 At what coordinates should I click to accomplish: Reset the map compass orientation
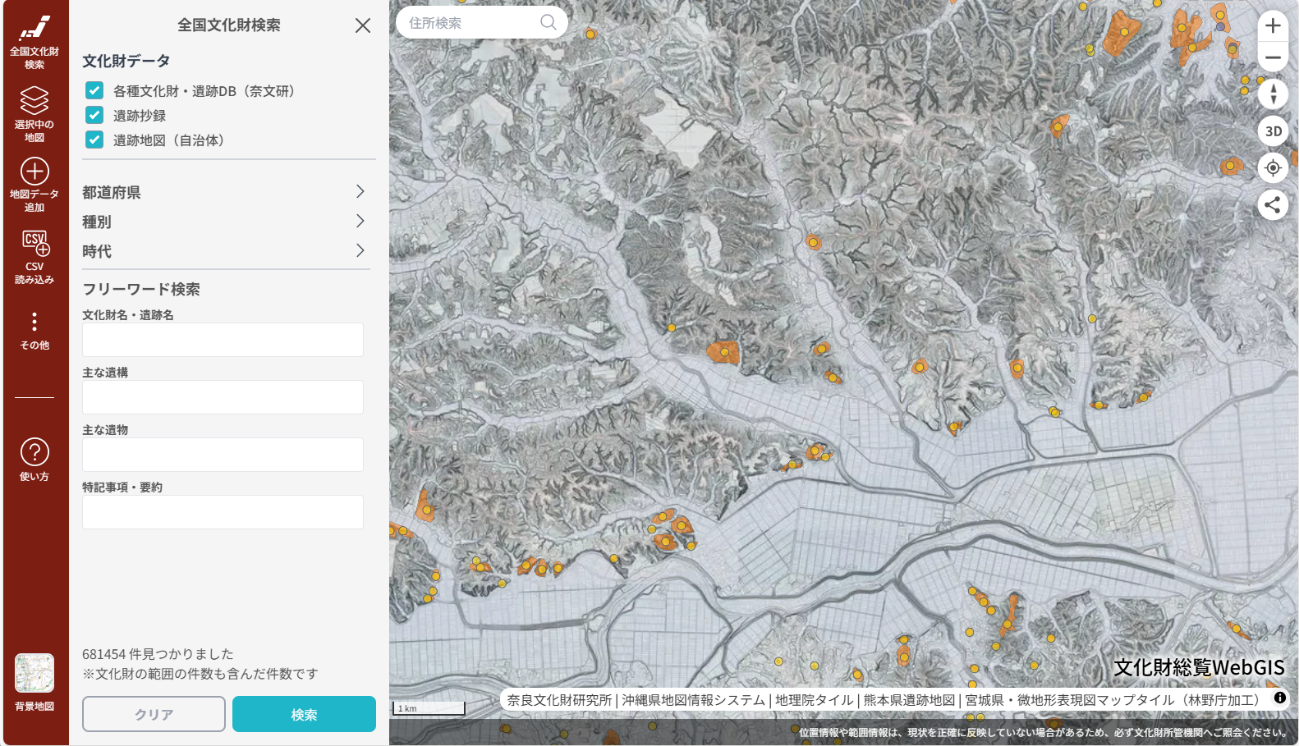(x=1273, y=94)
